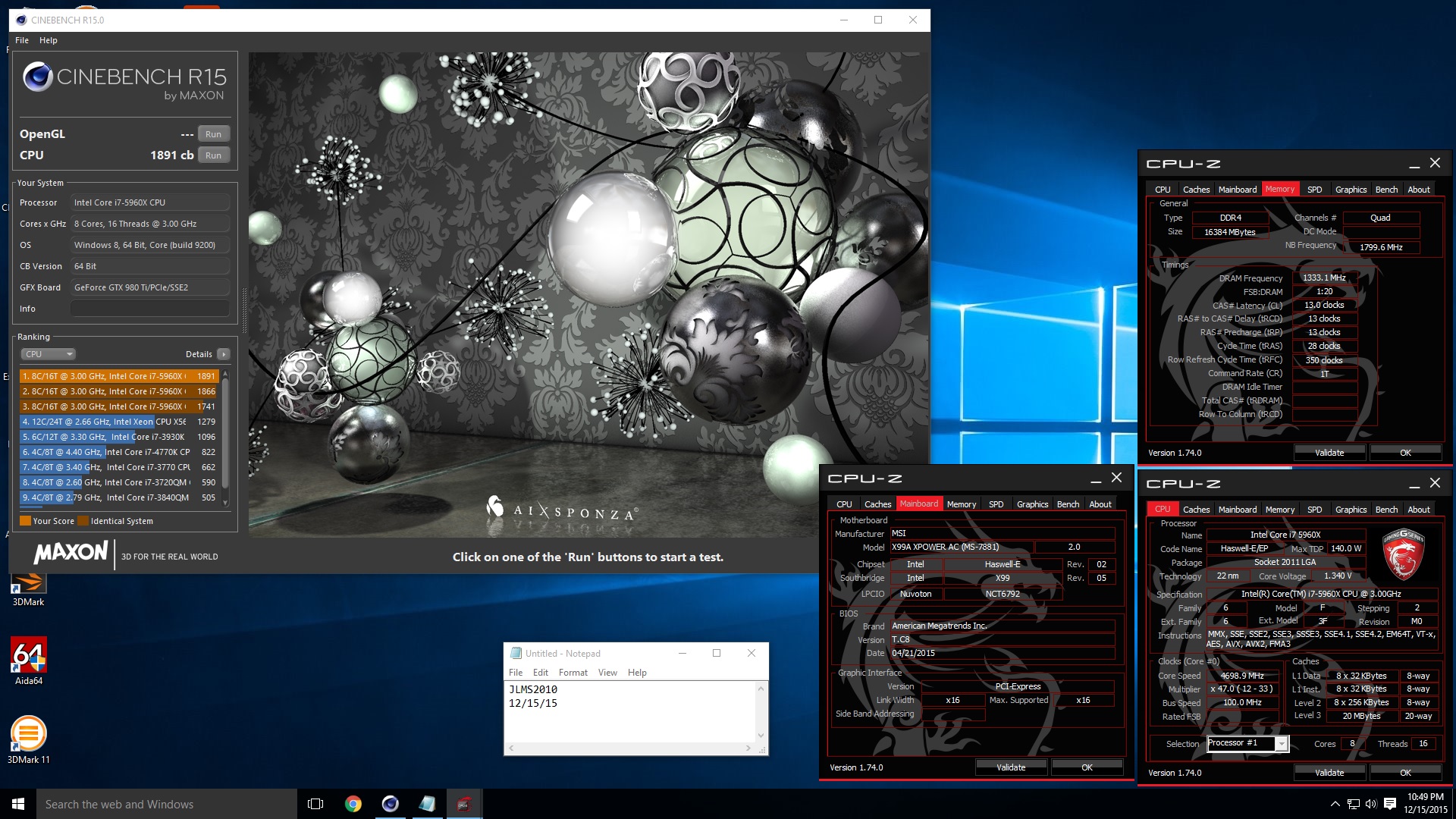Switch to CPU-Z in the taskbar
Screen dimensions: 1456x819
pyautogui.click(x=464, y=804)
